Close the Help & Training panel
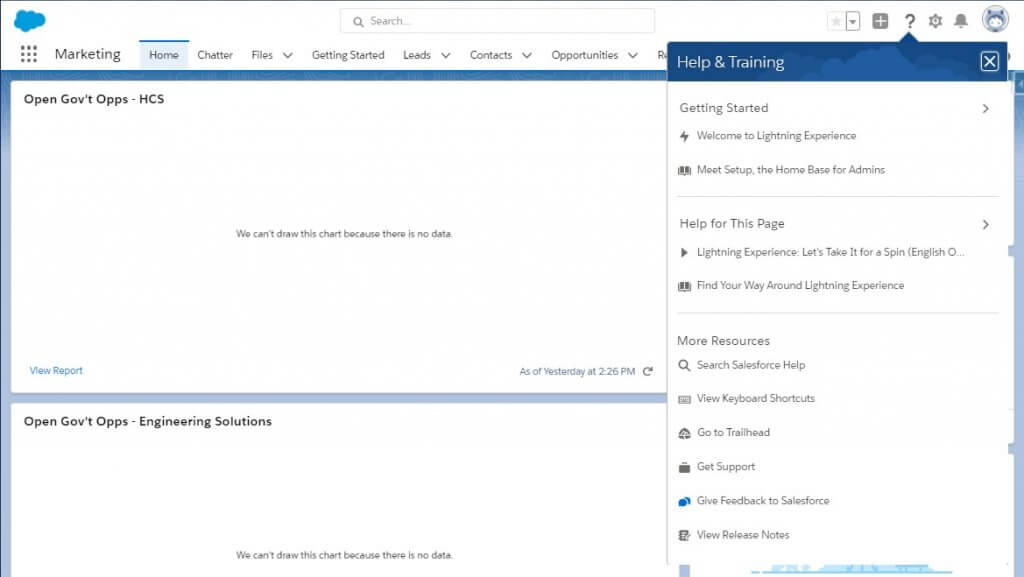The height and width of the screenshot is (577, 1024). coord(989,61)
